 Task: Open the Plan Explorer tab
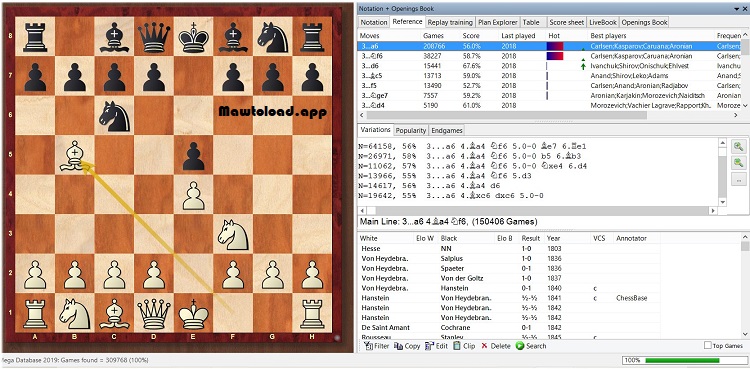pyautogui.click(x=497, y=22)
